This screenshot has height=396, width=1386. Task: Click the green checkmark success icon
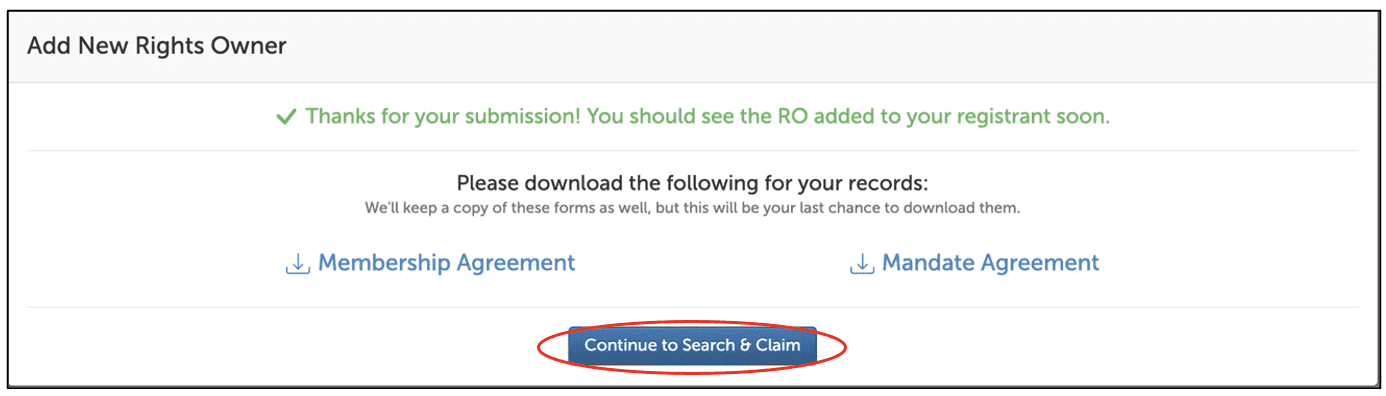[x=286, y=117]
